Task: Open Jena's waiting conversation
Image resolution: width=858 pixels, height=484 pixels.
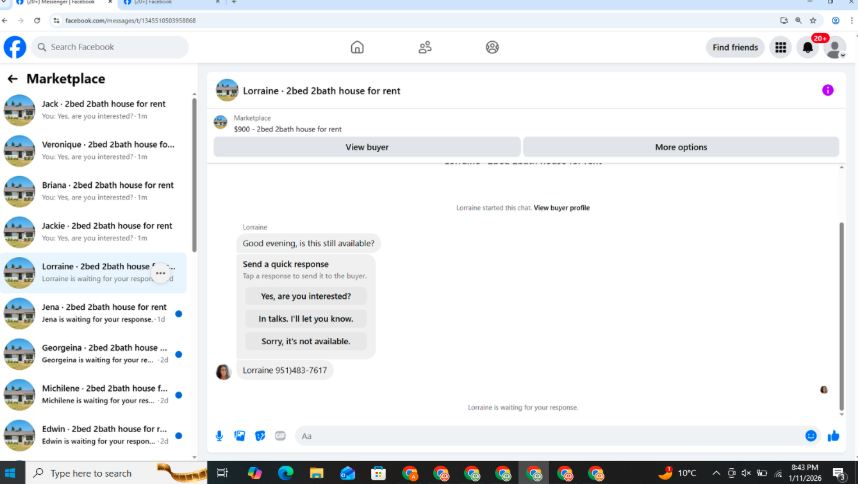Action: pyautogui.click(x=94, y=313)
